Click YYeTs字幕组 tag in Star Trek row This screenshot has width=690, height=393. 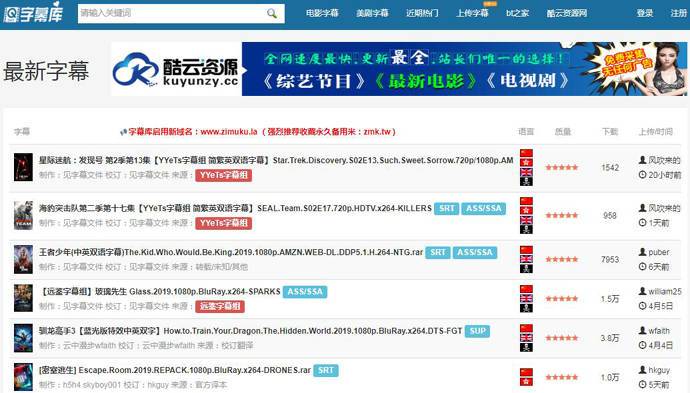(224, 175)
